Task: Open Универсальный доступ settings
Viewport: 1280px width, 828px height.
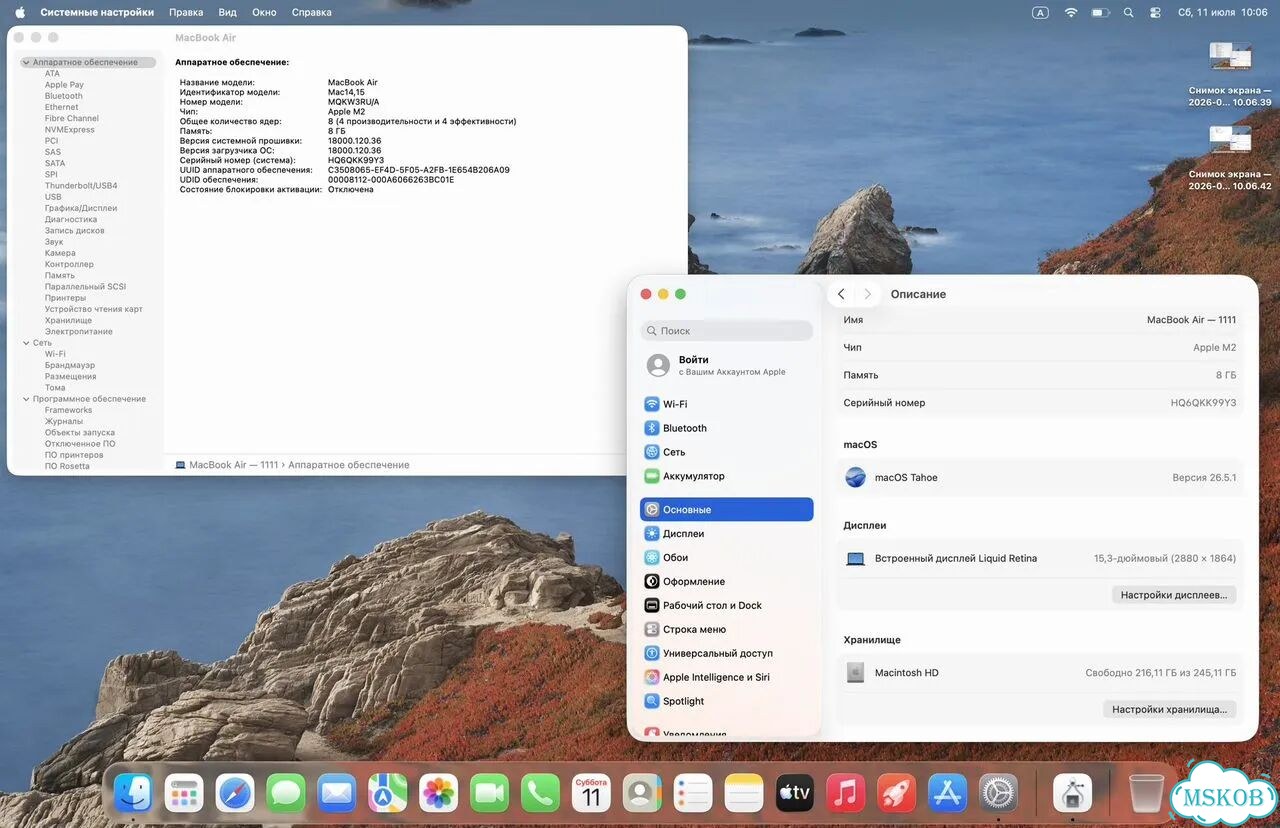Action: pos(727,653)
